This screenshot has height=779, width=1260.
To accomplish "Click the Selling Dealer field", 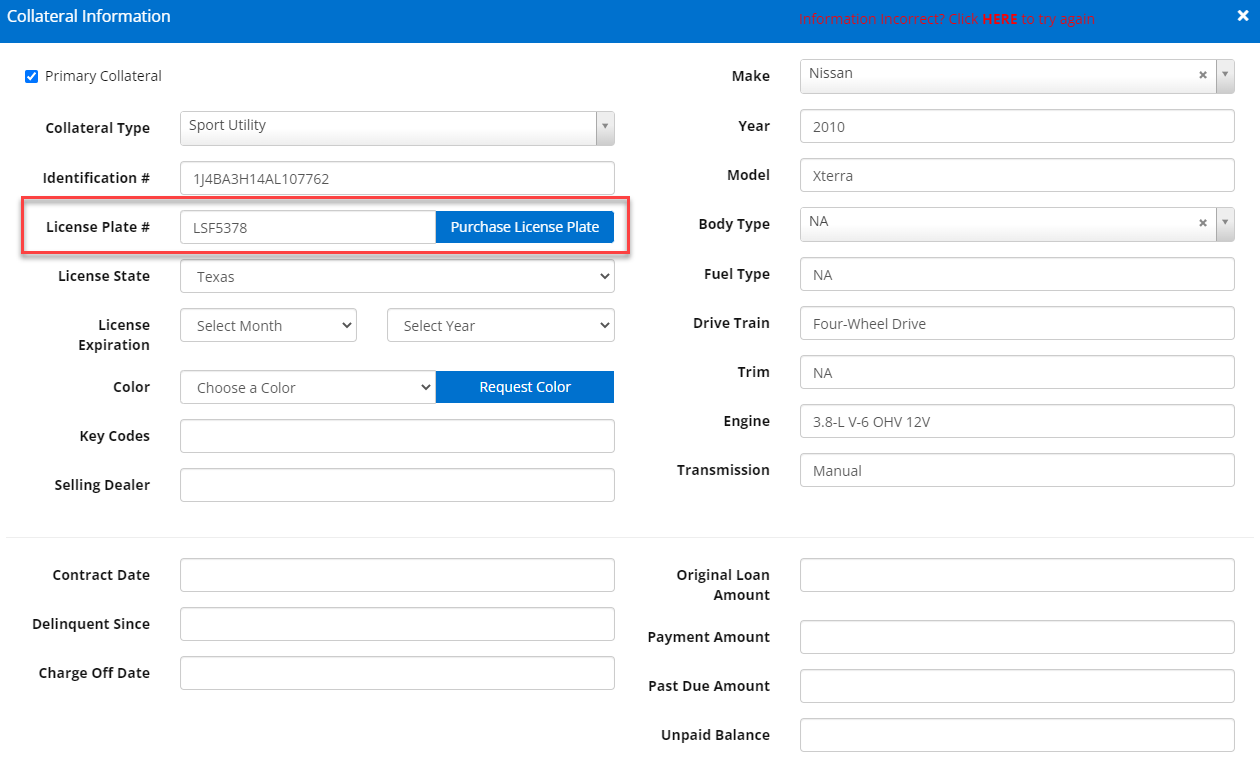I will point(397,485).
